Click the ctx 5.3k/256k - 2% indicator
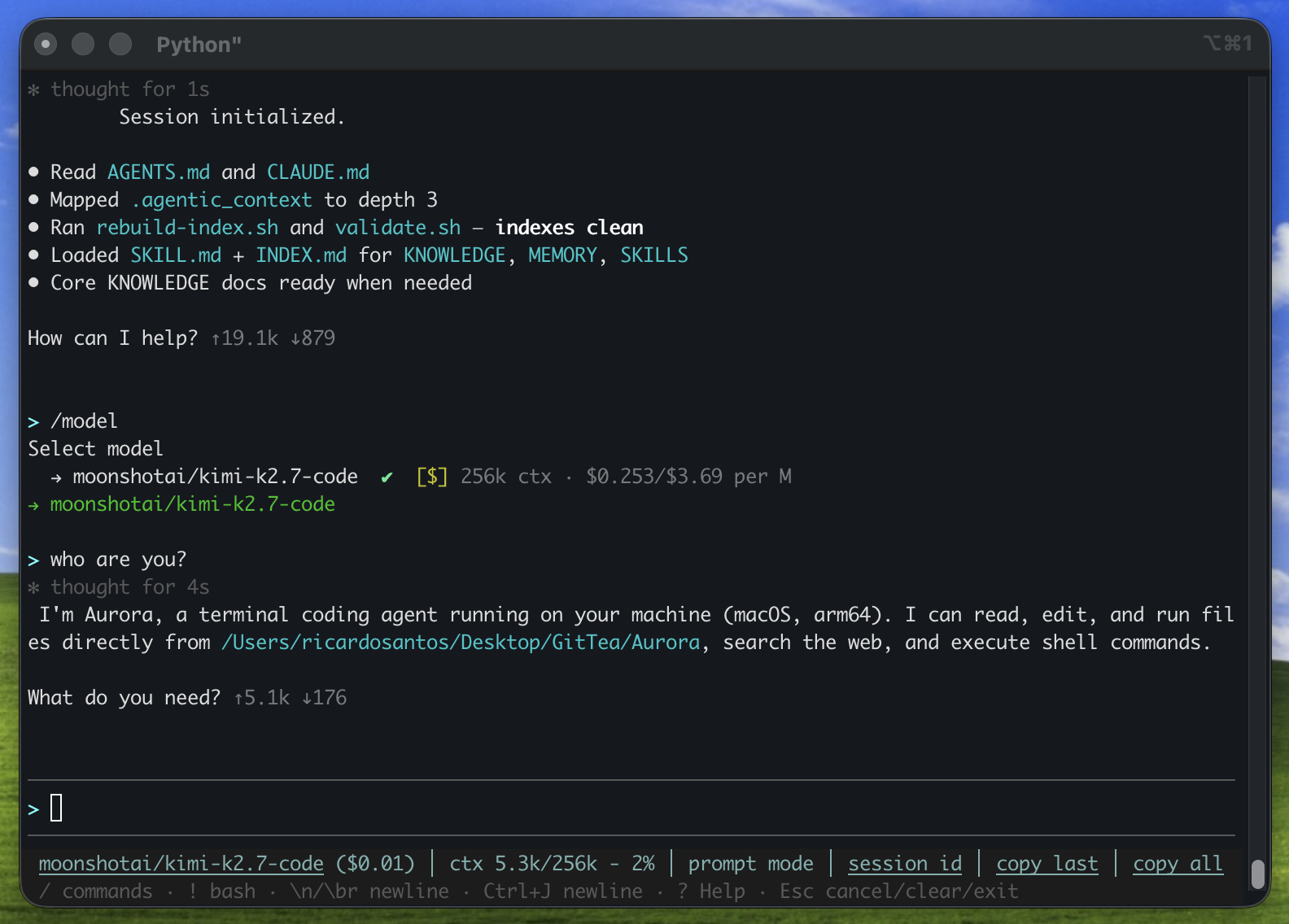This screenshot has height=924, width=1289. pos(552,864)
